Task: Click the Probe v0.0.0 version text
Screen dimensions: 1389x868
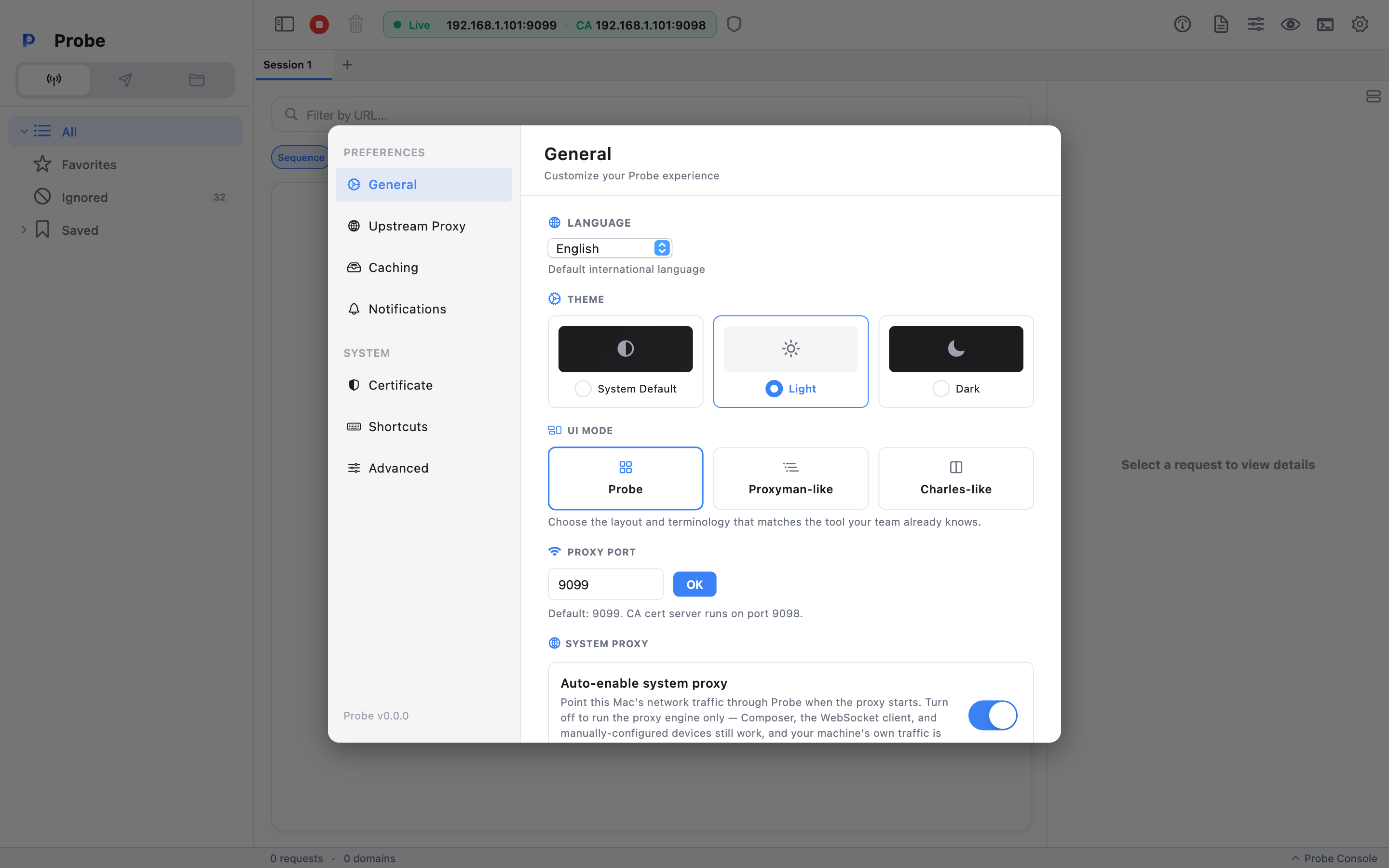Action: [376, 716]
